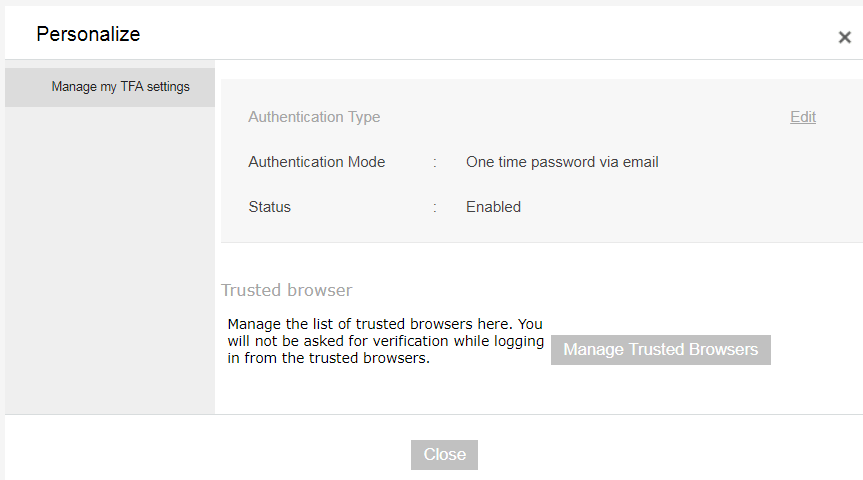The image size is (863, 480).
Task: Click the Enabled status value
Action: coord(493,207)
